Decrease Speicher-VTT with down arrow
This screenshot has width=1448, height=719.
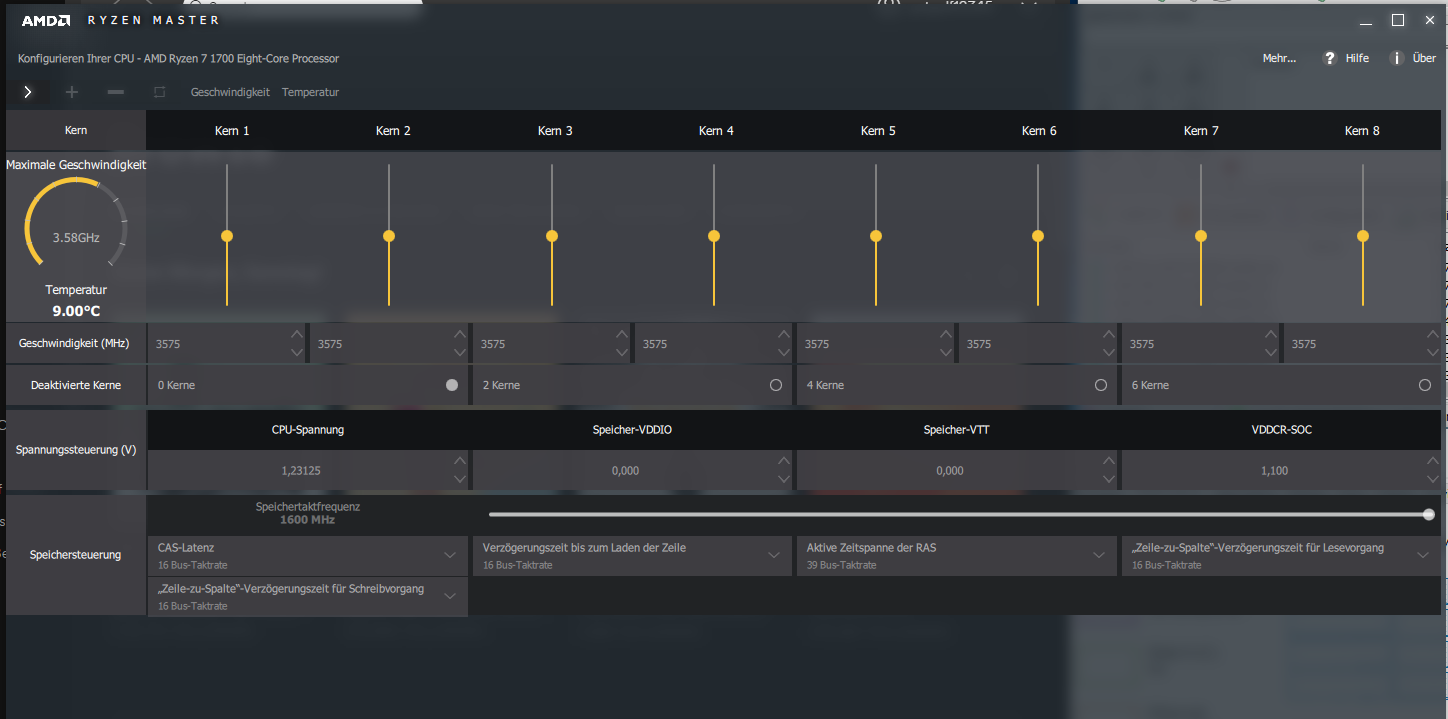[x=1109, y=480]
